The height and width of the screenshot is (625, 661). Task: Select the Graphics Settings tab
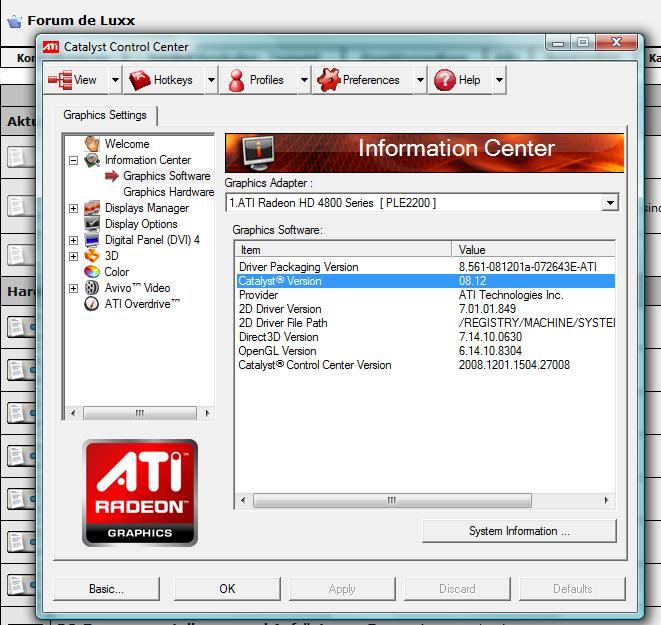pyautogui.click(x=105, y=115)
